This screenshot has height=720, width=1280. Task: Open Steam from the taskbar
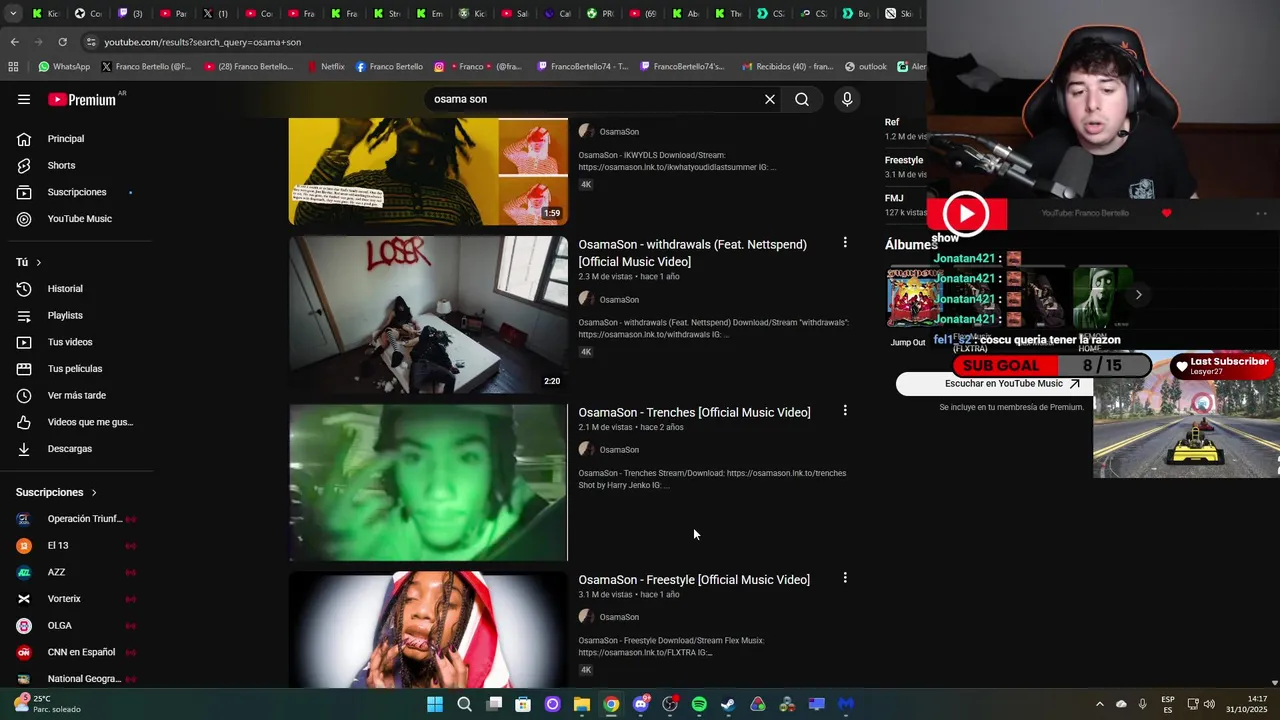point(728,704)
